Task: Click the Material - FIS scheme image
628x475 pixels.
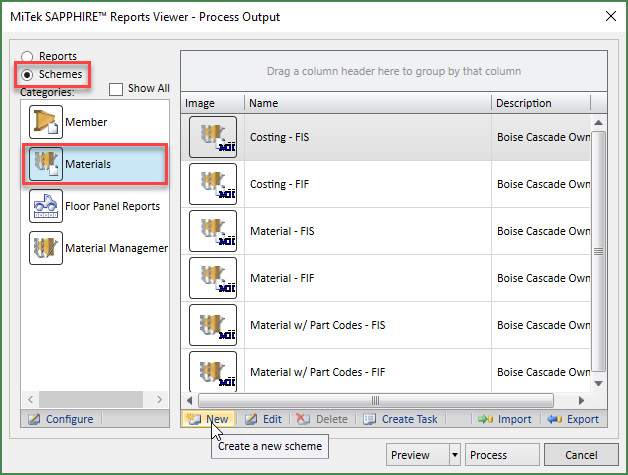Action: 213,231
